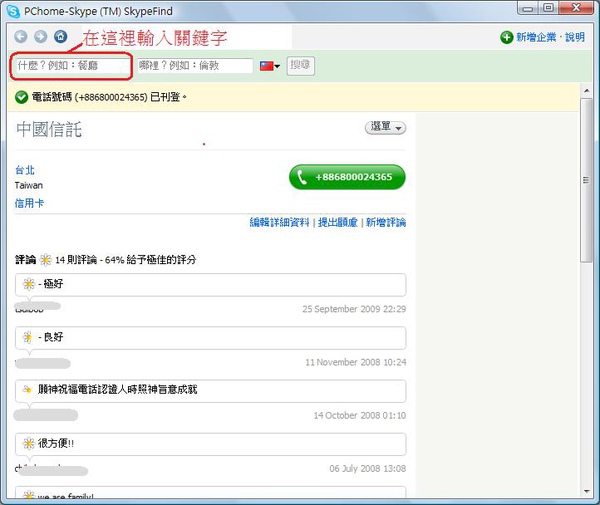Image resolution: width=600 pixels, height=505 pixels.
Task: Go back with the back arrow button
Action: click(x=21, y=37)
